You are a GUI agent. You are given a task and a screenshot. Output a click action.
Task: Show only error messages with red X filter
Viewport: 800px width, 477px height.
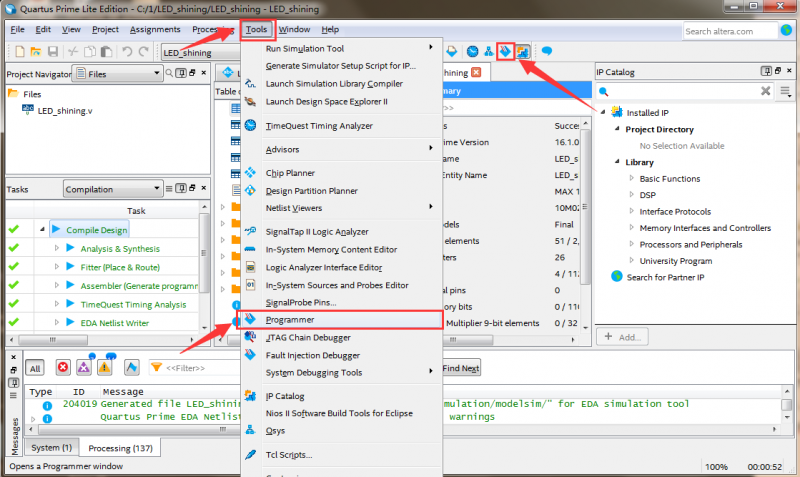[x=63, y=368]
